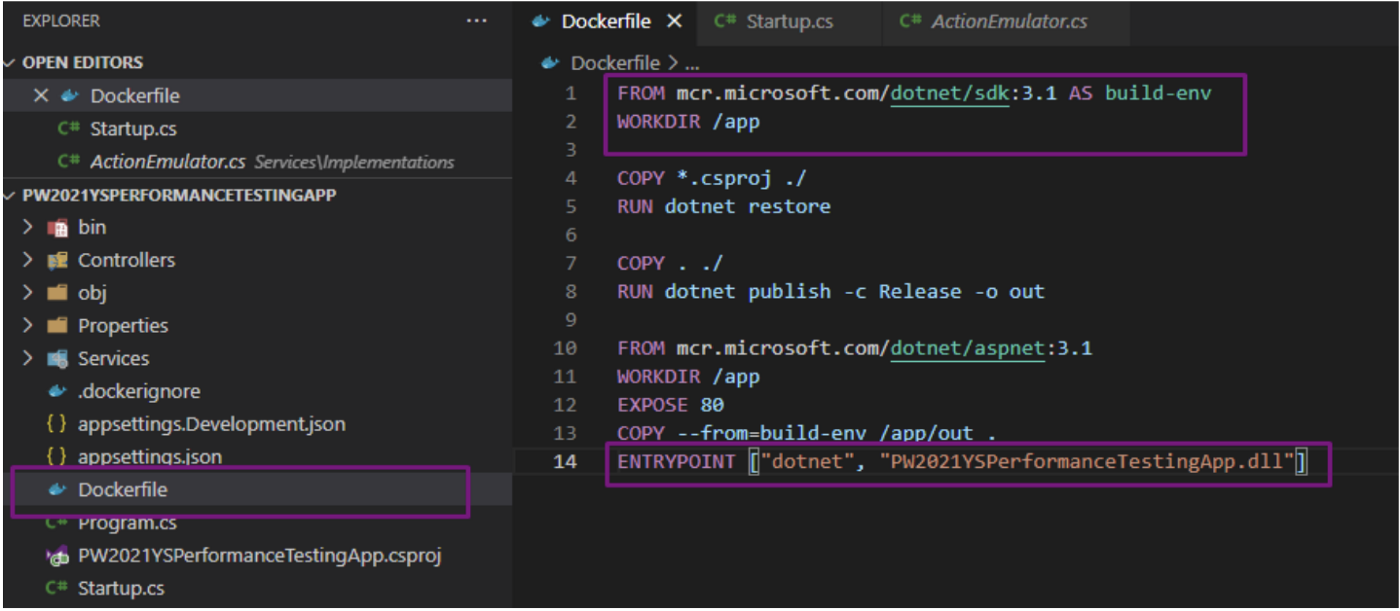Screen dimensions: 1400x611
Task: Click the project file icon beside PW2021YSPerformanceTestingApp.csproj
Action: [x=58, y=556]
